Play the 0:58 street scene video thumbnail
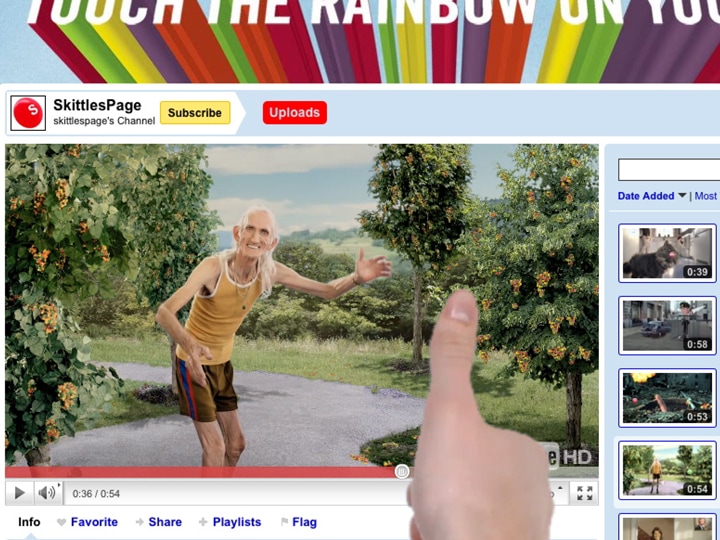720x540 pixels. 666,325
